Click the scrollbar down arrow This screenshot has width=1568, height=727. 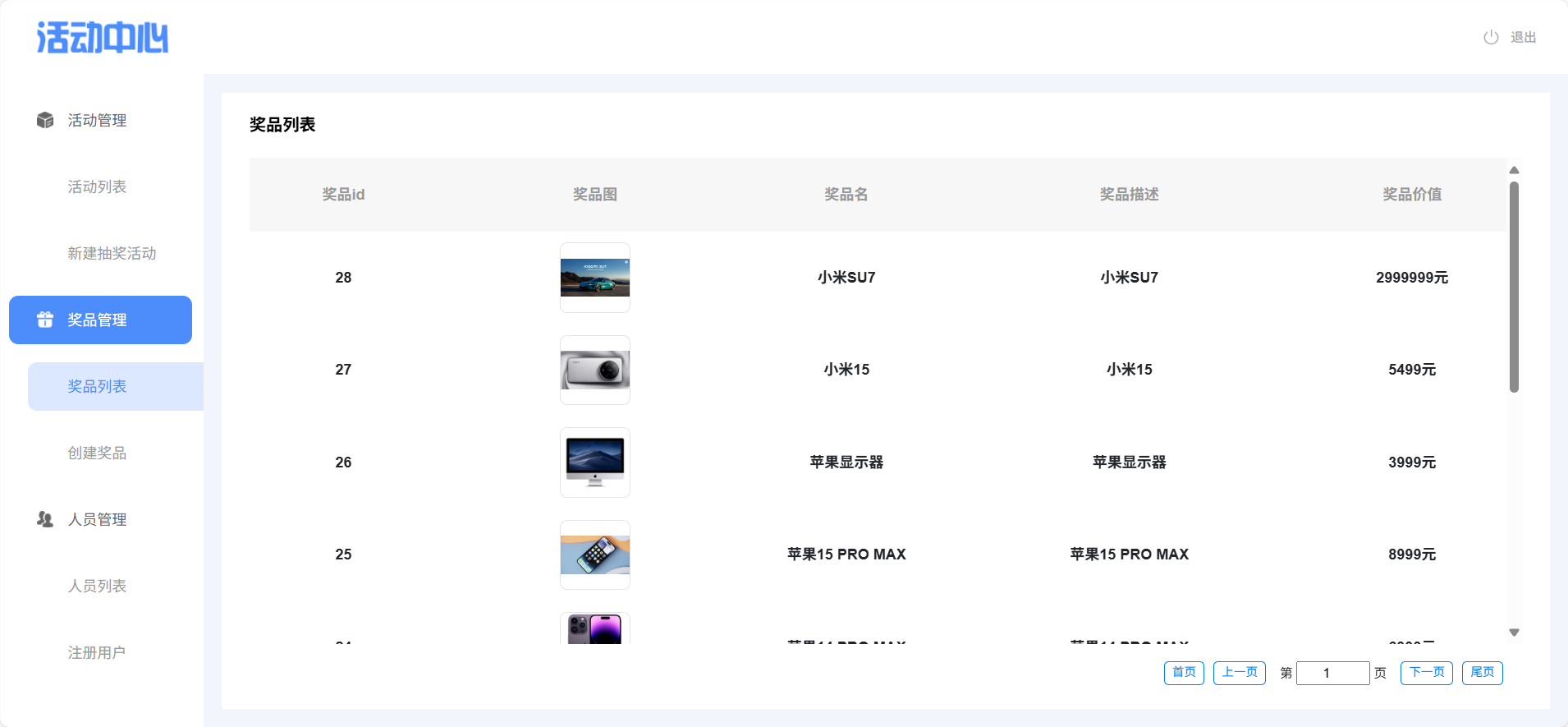tap(1514, 633)
